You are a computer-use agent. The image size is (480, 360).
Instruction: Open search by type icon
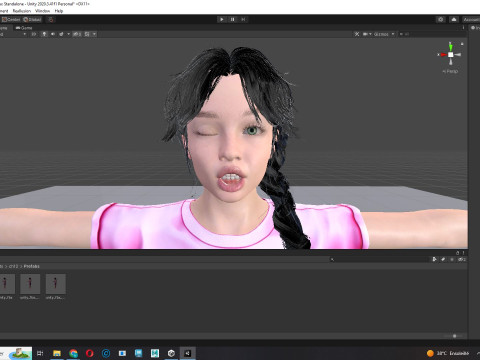tap(434, 259)
